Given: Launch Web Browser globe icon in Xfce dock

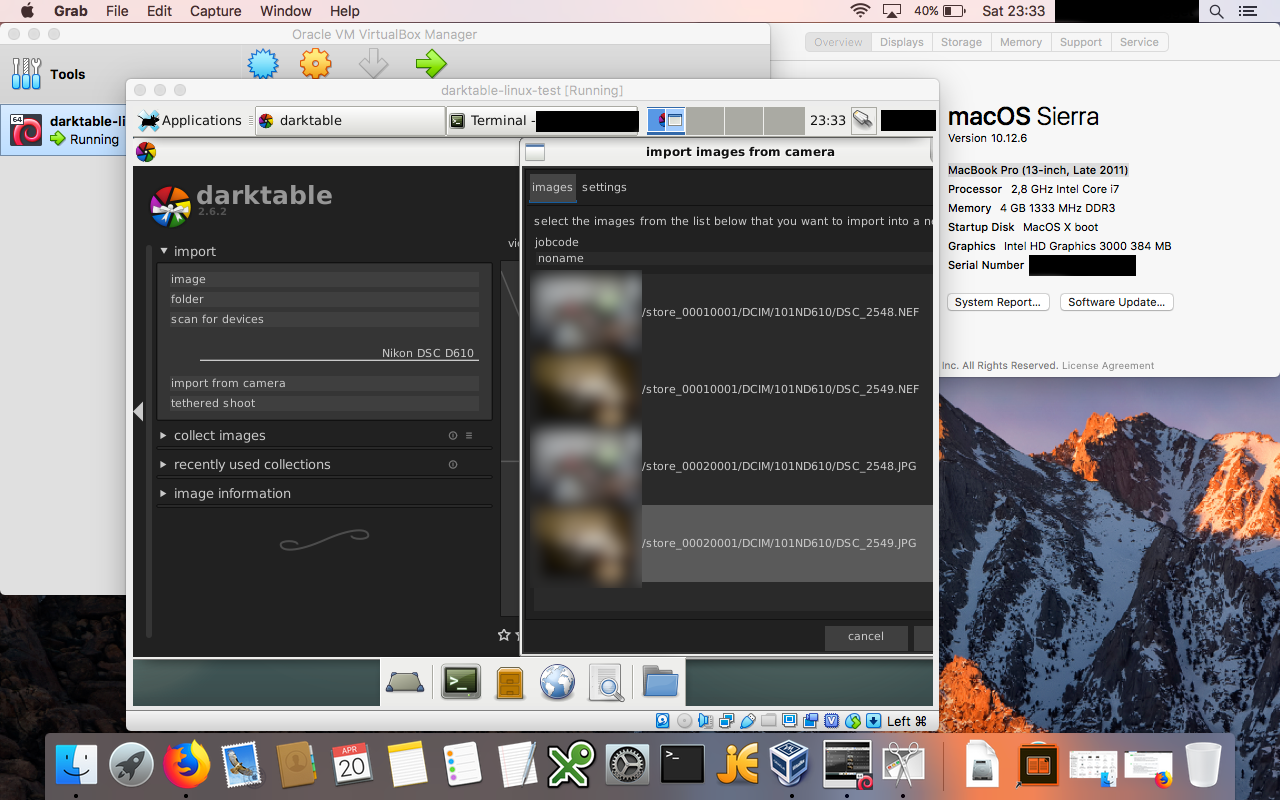Looking at the screenshot, I should [x=558, y=683].
